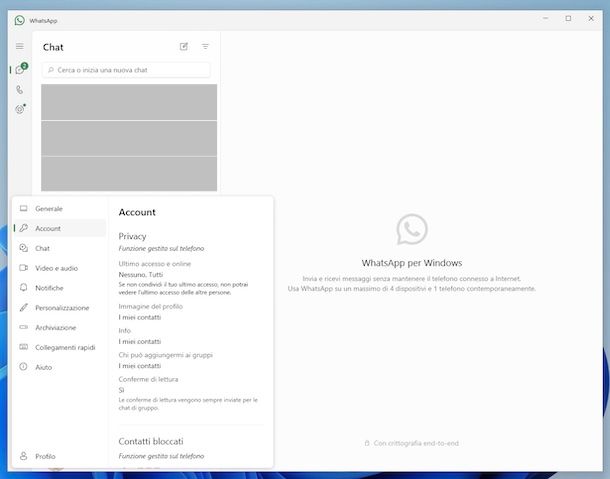
Task: Click the 'Nessuno, Tutti' value
Action: click(x=140, y=275)
